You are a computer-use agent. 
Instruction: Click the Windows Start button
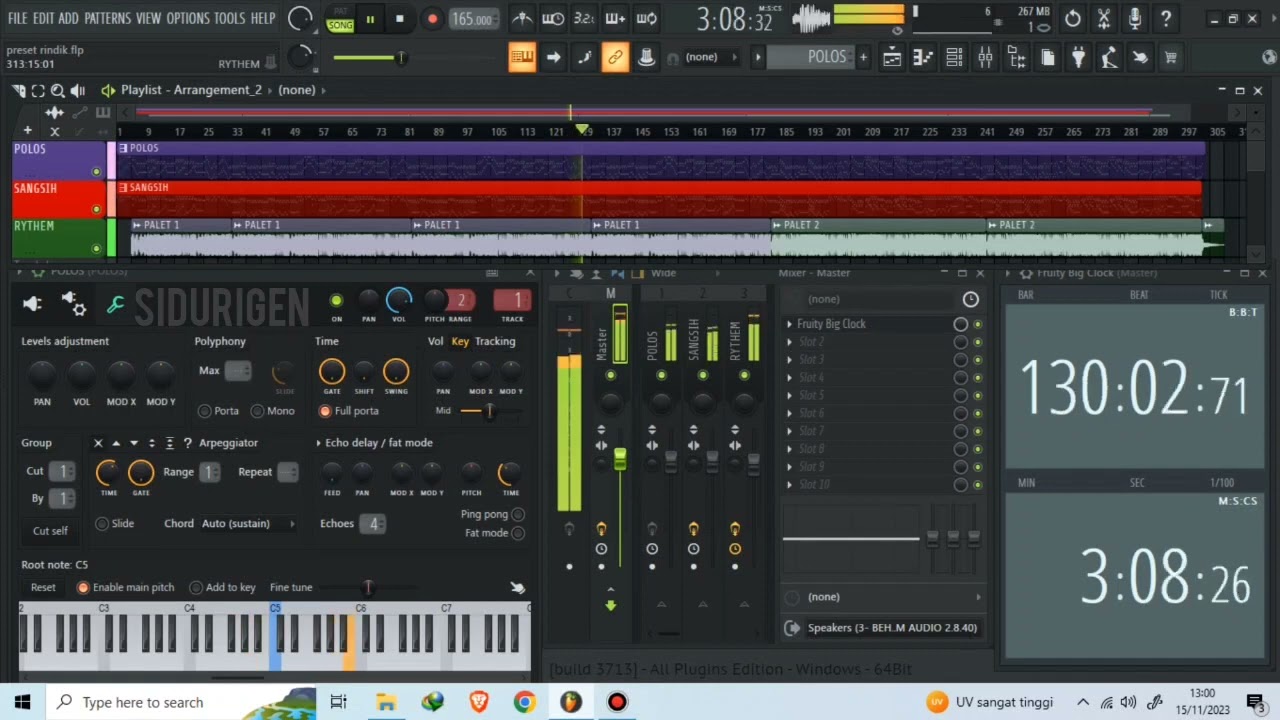[22, 702]
